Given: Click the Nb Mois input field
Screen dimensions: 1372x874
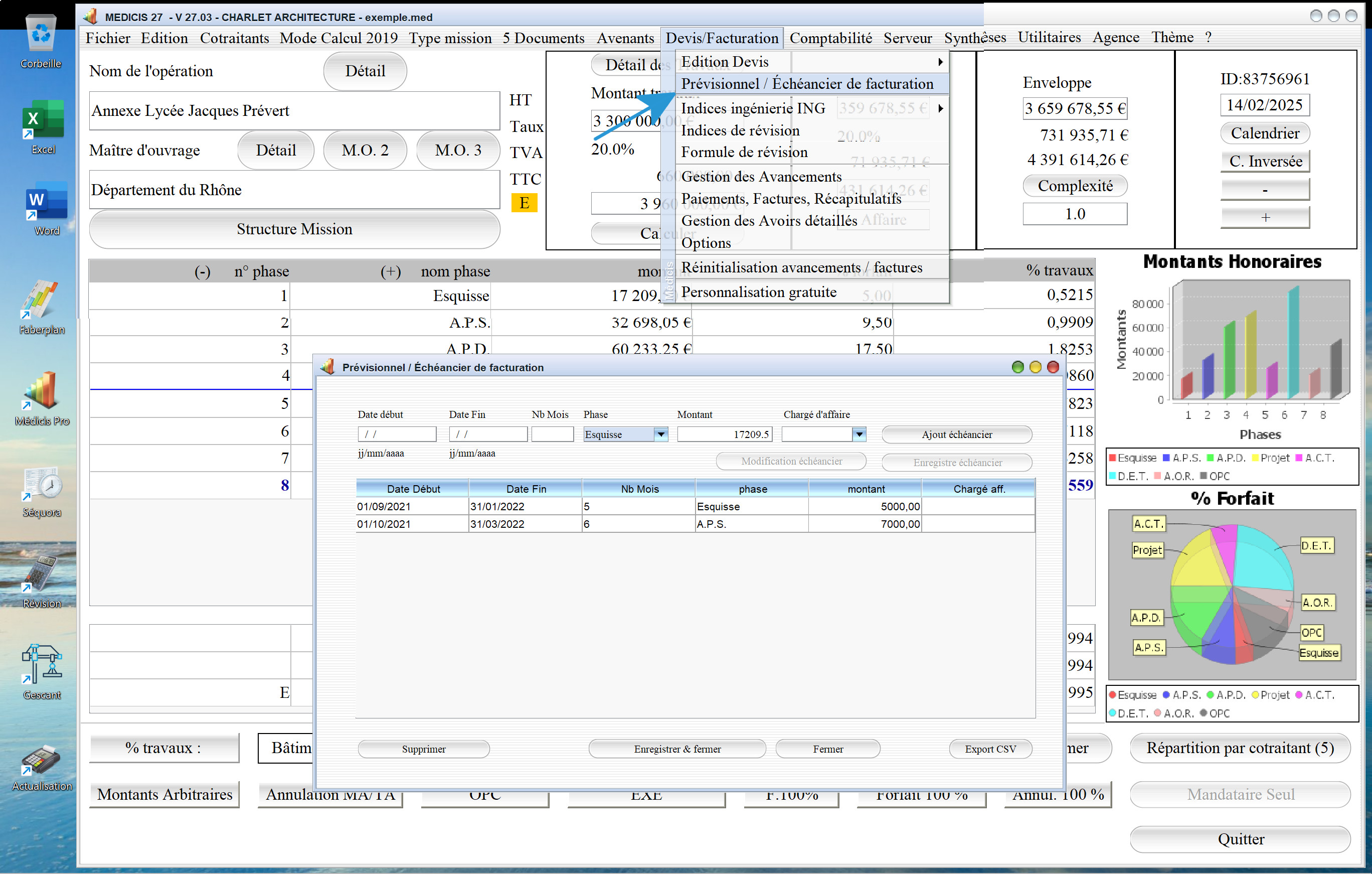Looking at the screenshot, I should click(x=552, y=434).
